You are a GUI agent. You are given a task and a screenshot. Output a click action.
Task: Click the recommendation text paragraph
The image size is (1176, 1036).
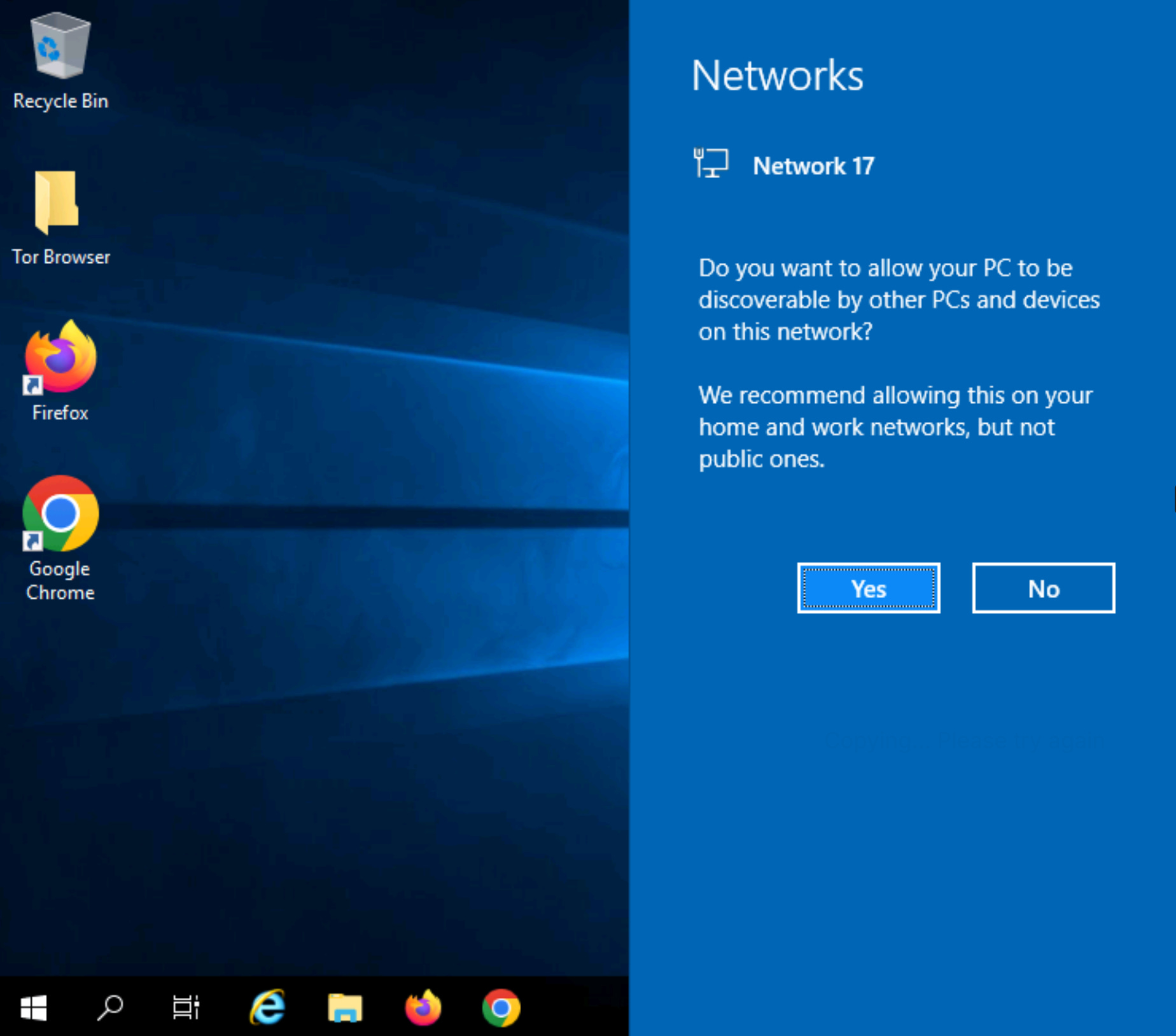(x=894, y=426)
